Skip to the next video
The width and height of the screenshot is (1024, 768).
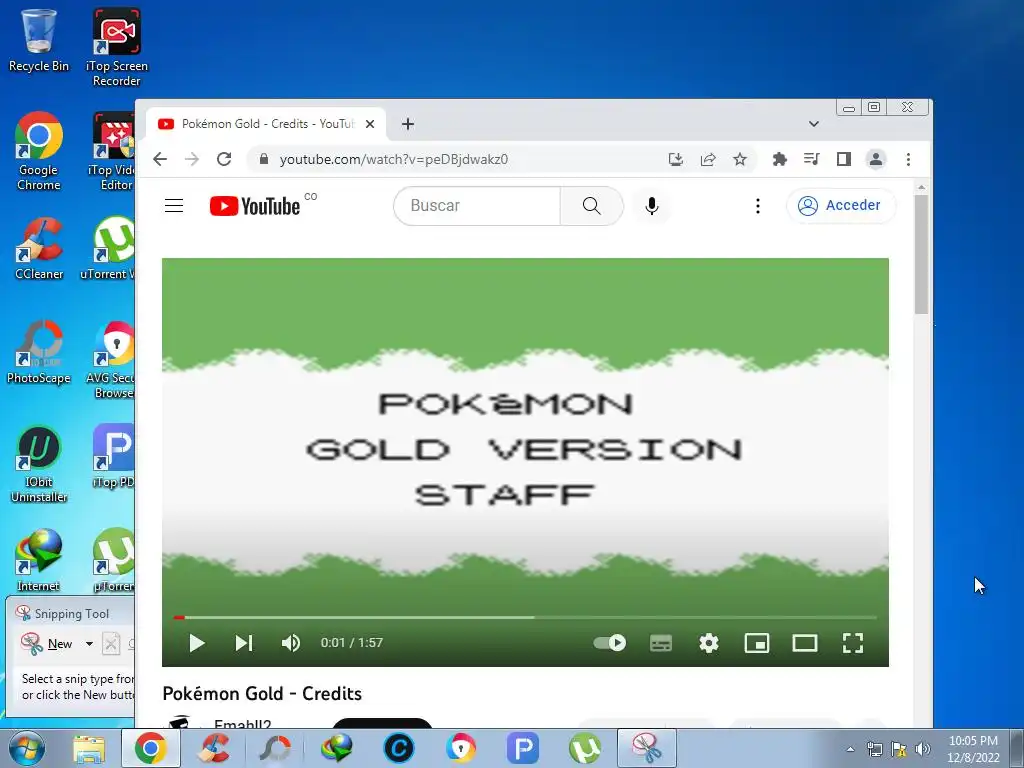[x=244, y=643]
